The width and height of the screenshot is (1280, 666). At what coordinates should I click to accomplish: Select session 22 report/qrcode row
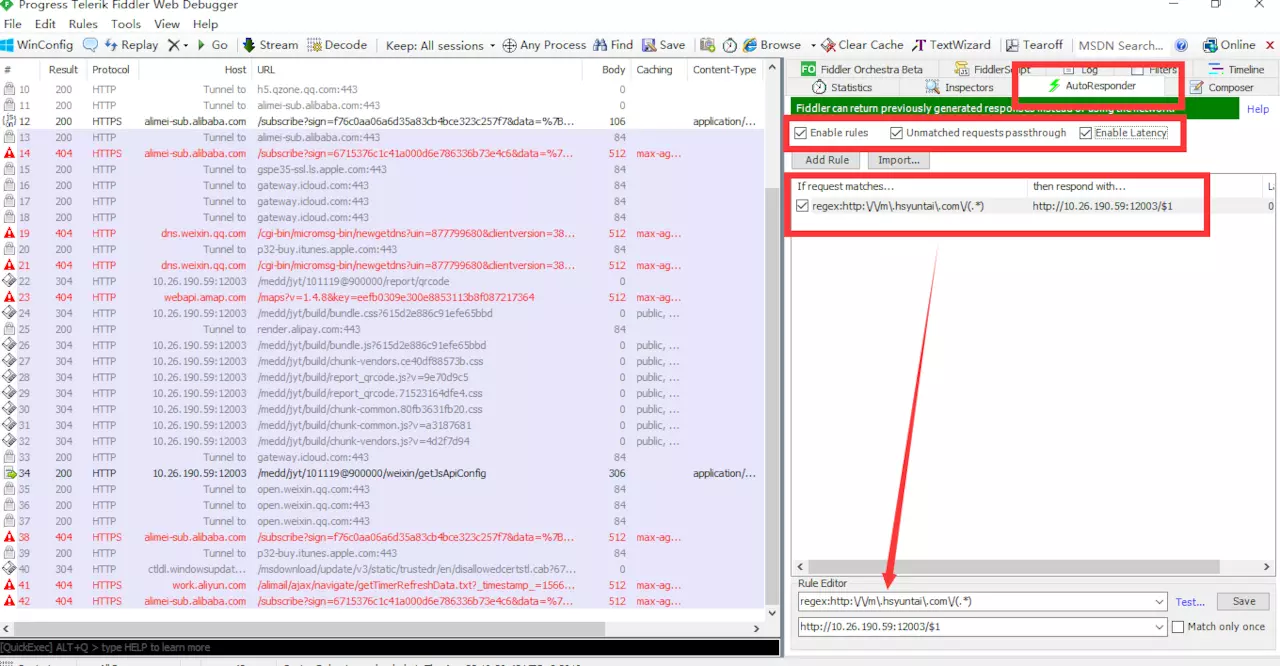coord(382,281)
